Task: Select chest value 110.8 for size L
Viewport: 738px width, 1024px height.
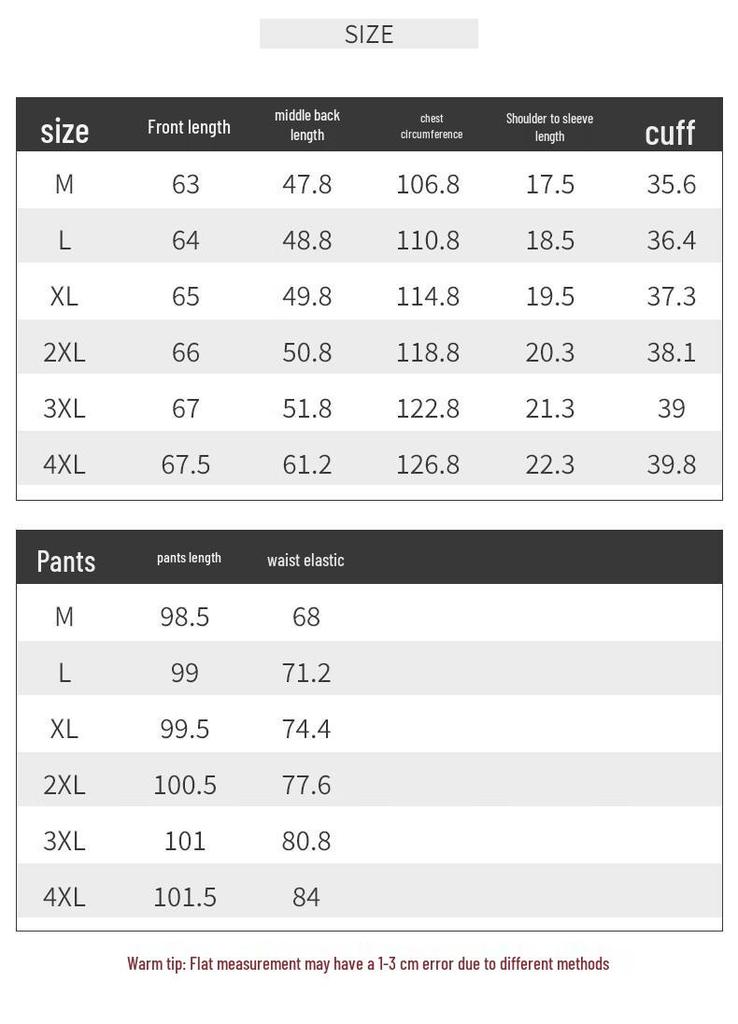Action: (428, 240)
